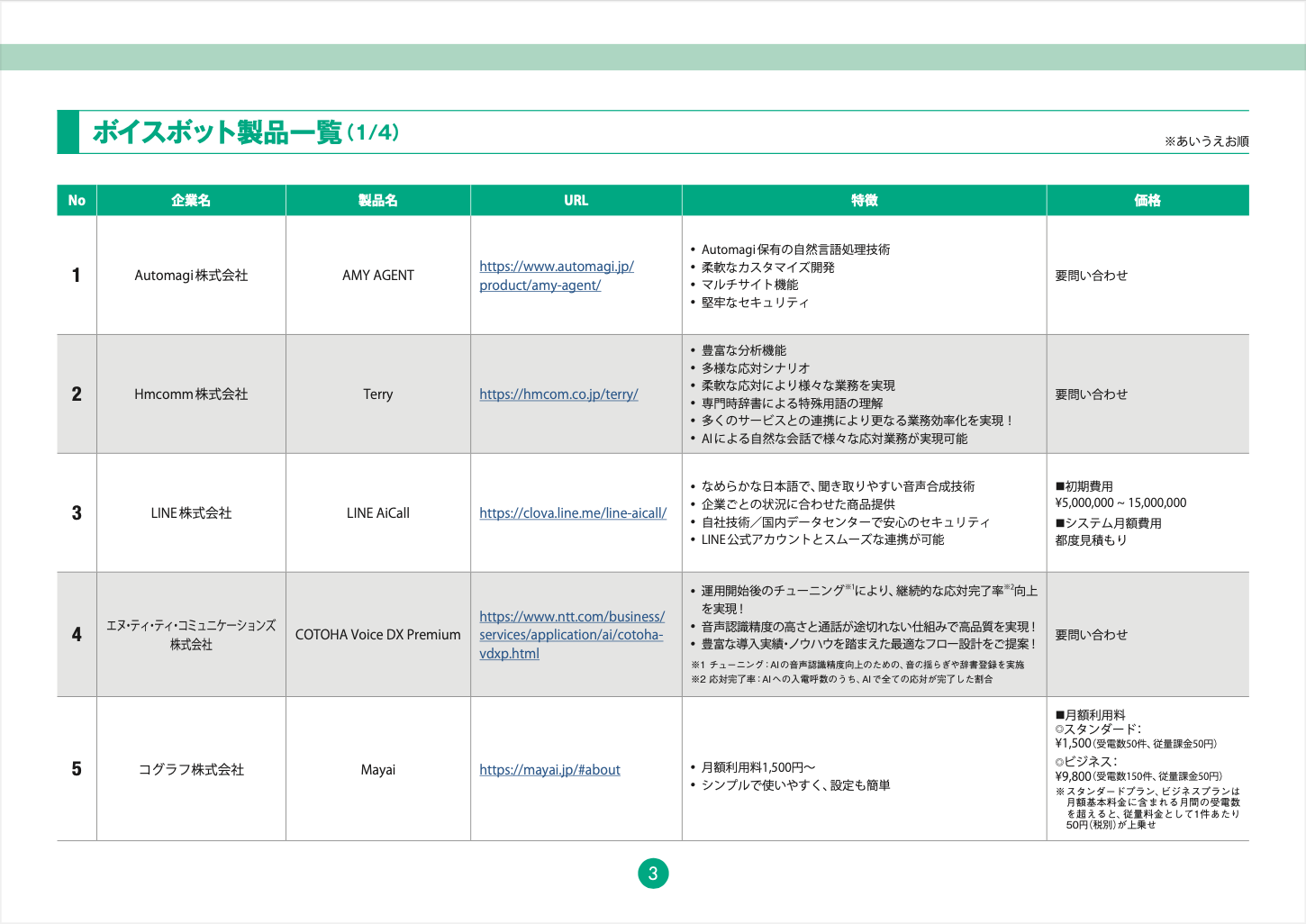Click the 製品名 column header
The width and height of the screenshot is (1306, 924).
point(378,201)
